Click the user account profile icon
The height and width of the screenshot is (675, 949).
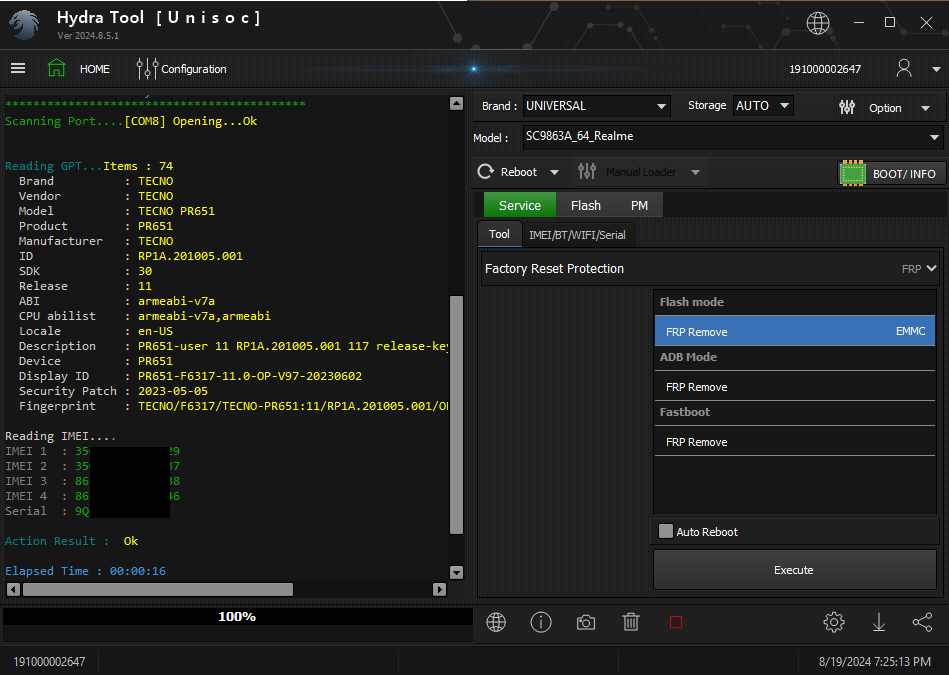point(904,68)
